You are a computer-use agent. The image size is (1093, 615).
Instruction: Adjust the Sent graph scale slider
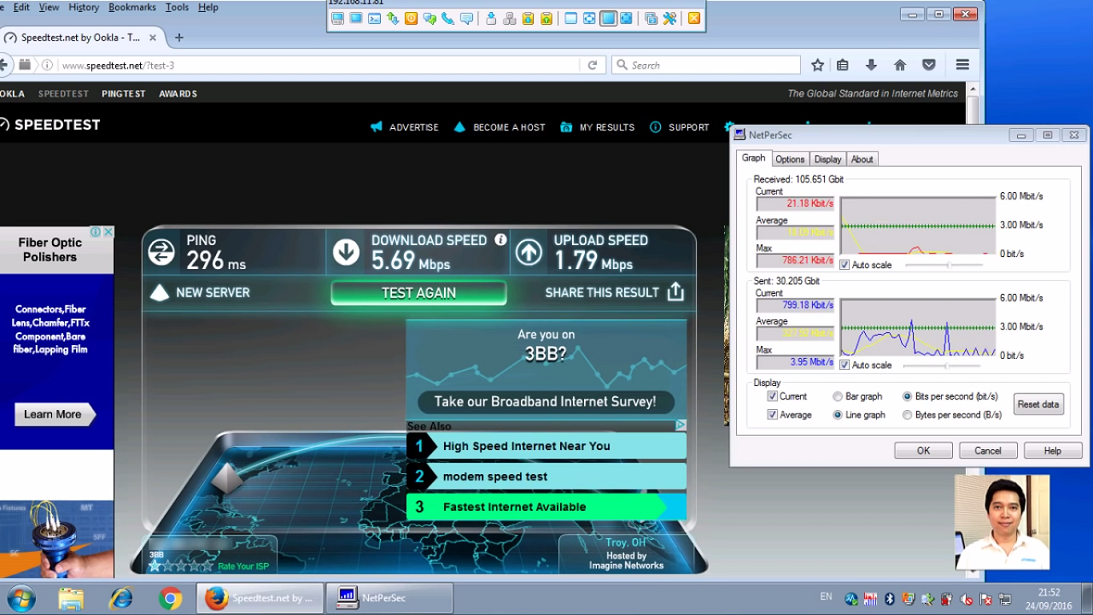coord(947,365)
